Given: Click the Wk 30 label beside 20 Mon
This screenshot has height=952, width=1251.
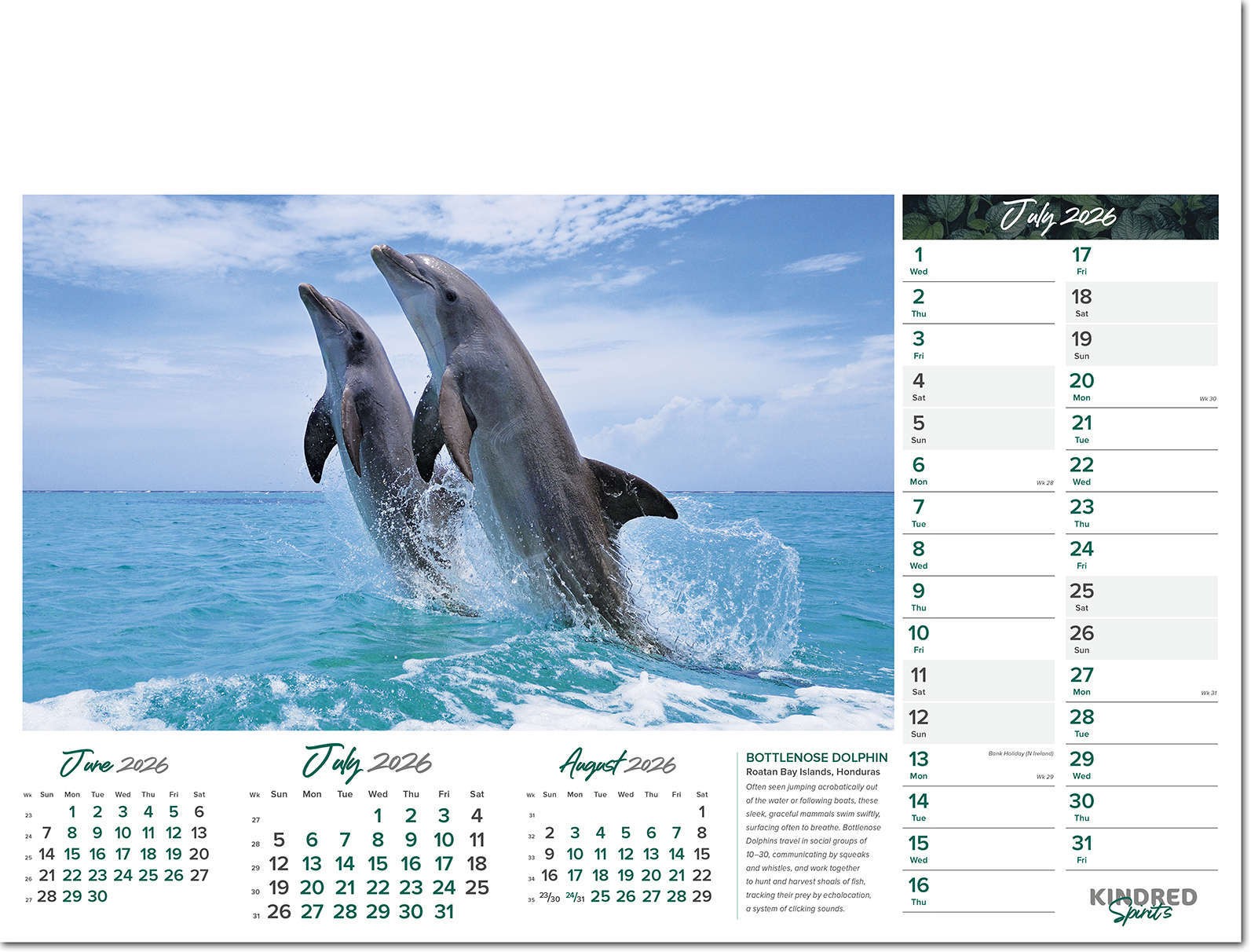Looking at the screenshot, I should click(1207, 399).
